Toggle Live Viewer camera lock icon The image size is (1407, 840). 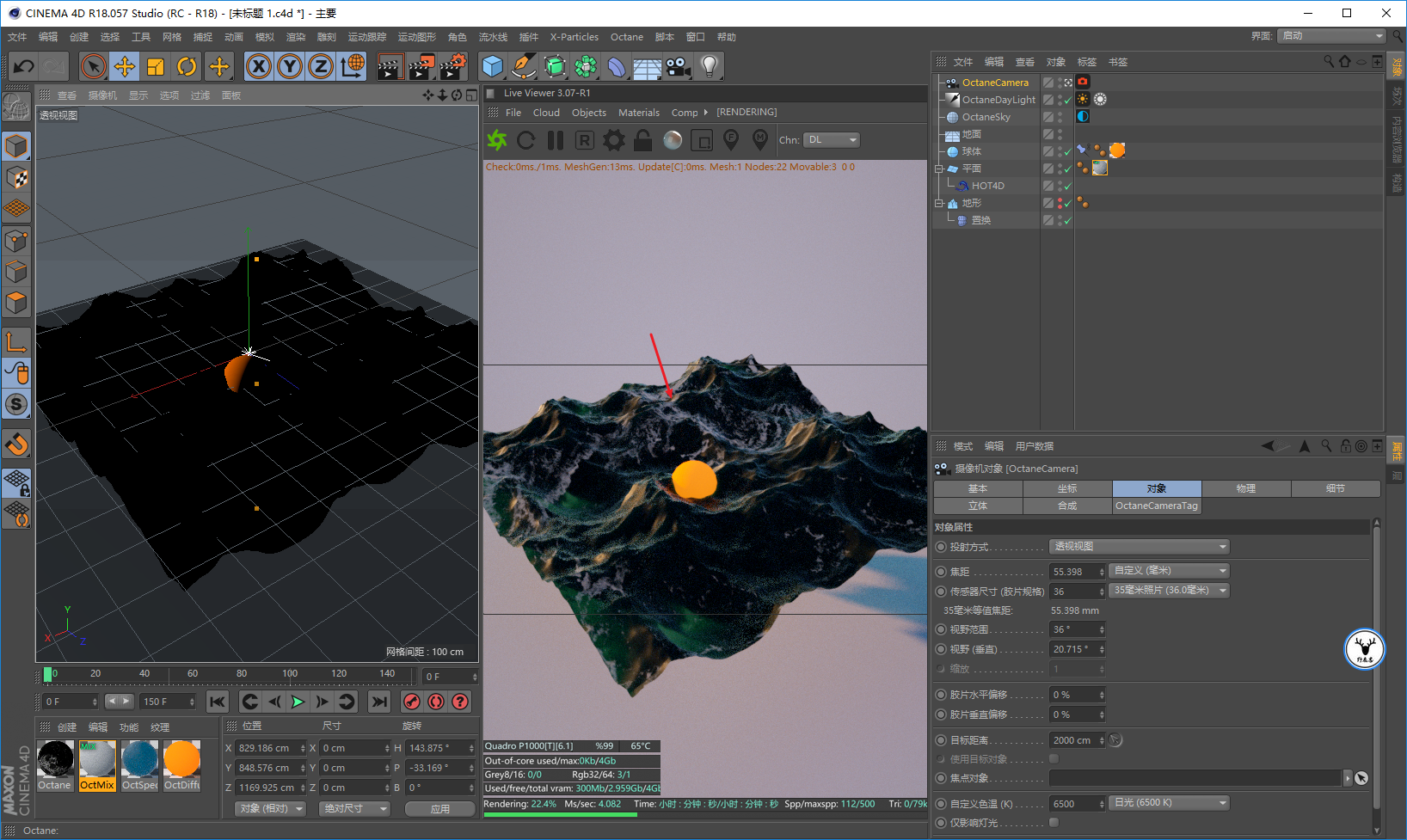(x=643, y=140)
